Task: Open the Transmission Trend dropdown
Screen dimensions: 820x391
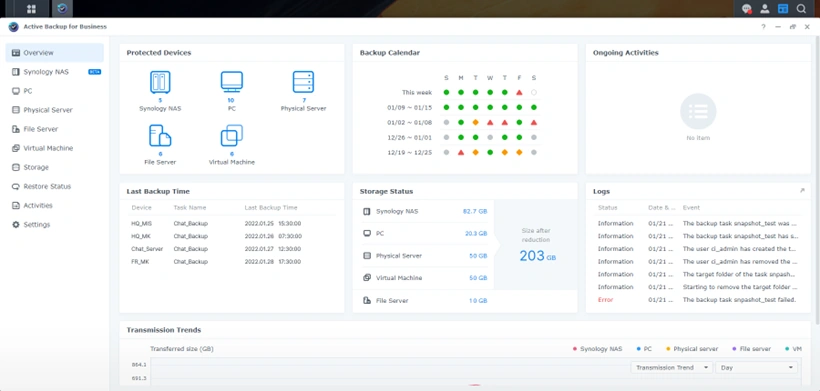Action: [x=671, y=367]
